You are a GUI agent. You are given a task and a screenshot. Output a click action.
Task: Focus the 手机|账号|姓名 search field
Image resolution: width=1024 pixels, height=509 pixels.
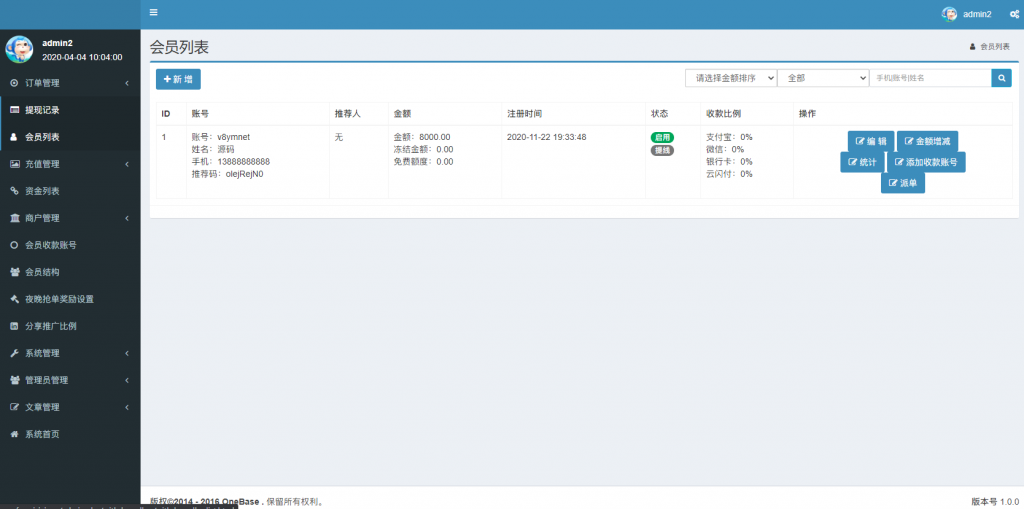tap(929, 78)
